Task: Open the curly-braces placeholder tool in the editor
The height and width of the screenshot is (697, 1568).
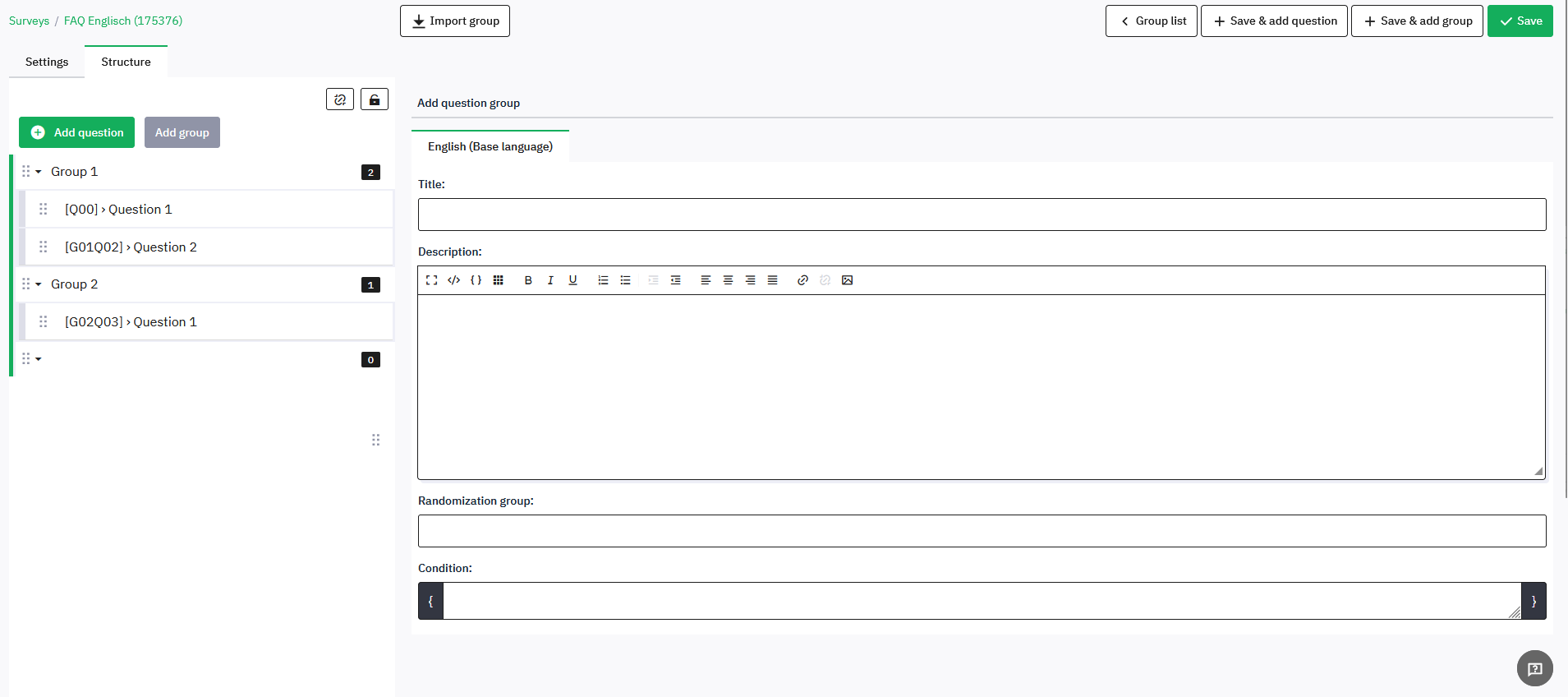Action: (476, 280)
